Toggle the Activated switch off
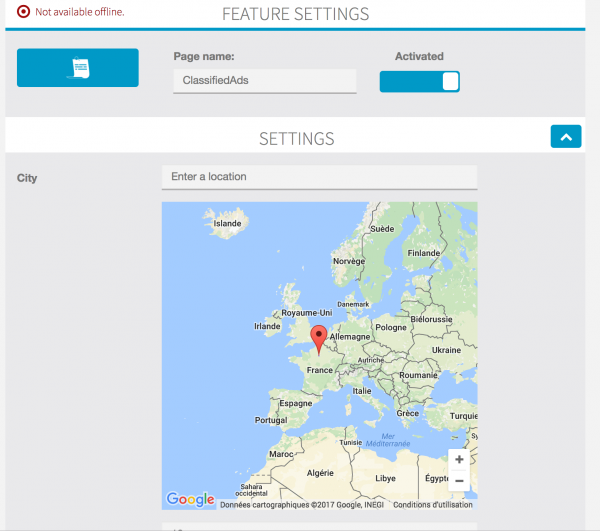Viewport: 600px width, 531px height. click(x=419, y=82)
